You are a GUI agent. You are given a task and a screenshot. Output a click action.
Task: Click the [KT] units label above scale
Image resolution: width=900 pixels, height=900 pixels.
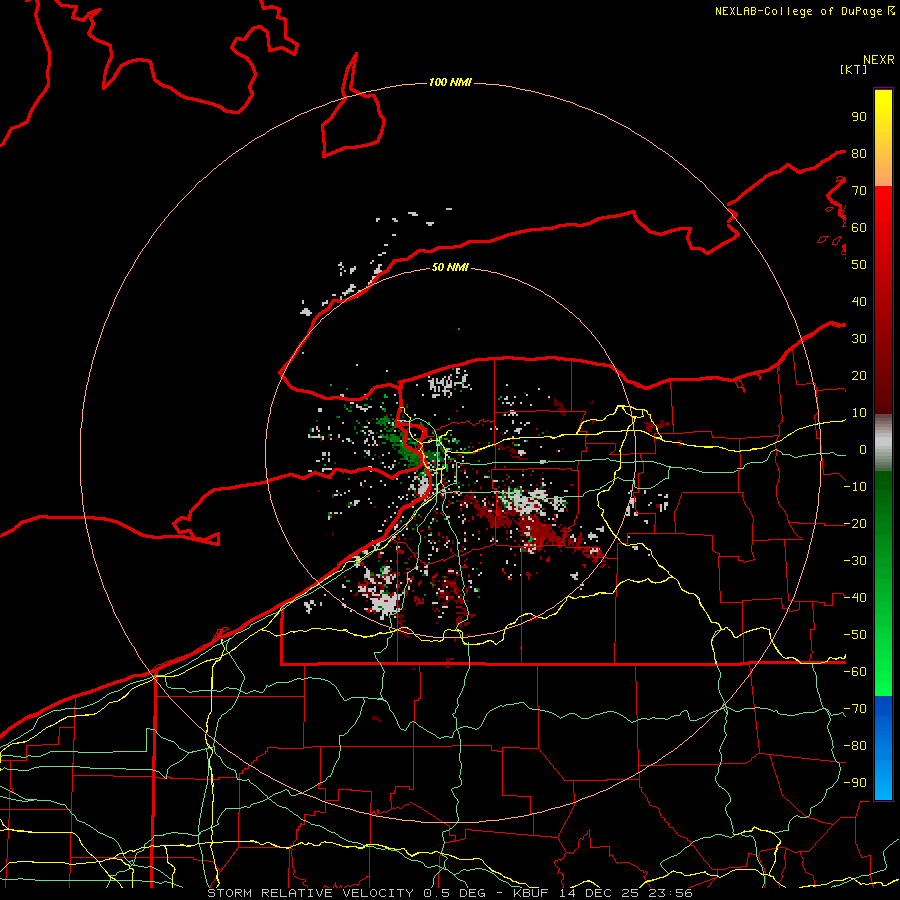(853, 69)
